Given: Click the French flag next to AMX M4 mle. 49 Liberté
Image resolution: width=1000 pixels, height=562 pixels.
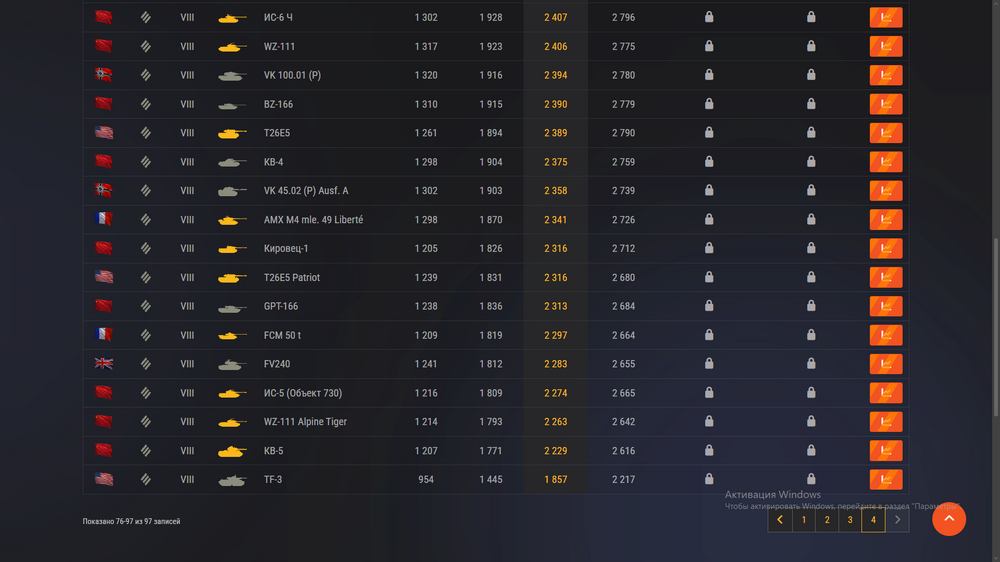Looking at the screenshot, I should [x=104, y=219].
